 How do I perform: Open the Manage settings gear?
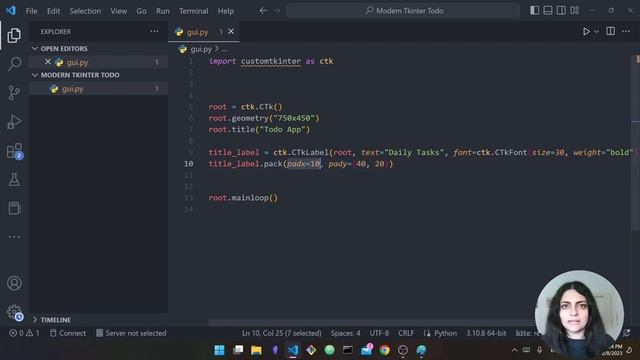click(x=14, y=312)
